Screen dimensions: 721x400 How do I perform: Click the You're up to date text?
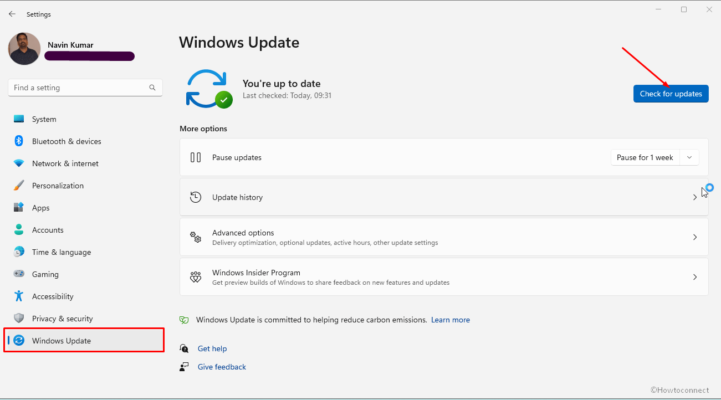tap(281, 84)
